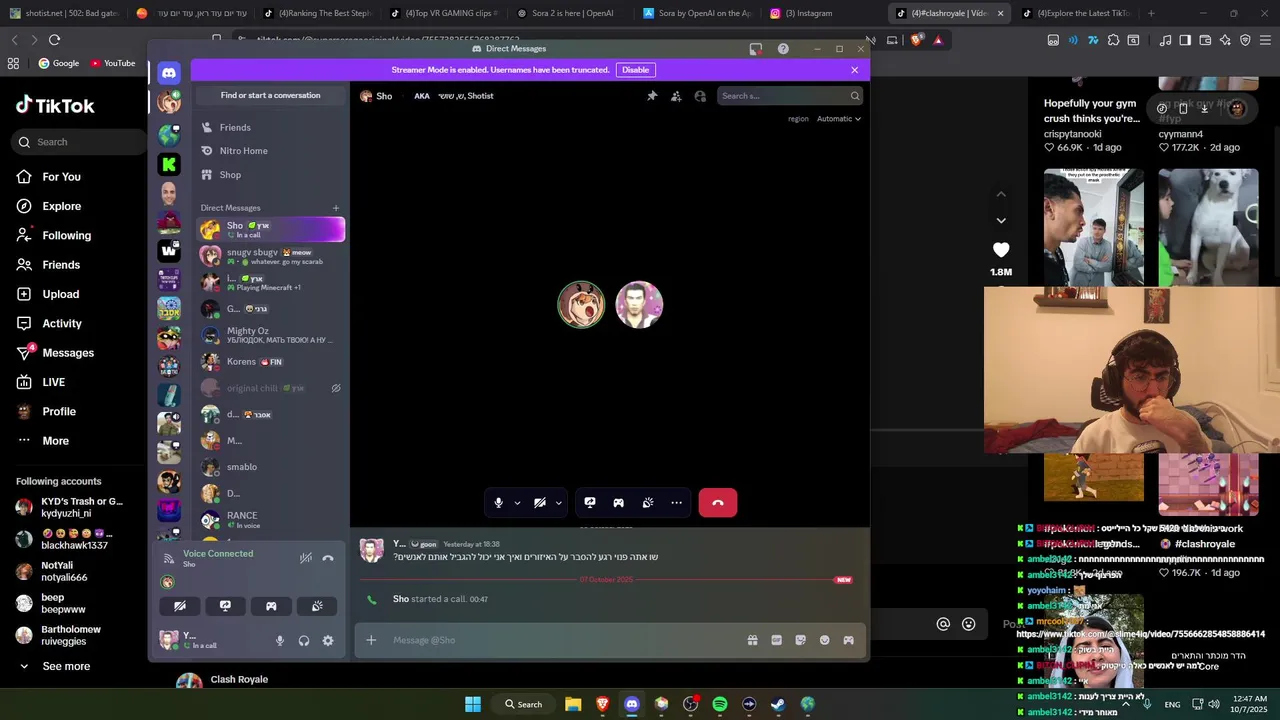1280x720 pixels.
Task: Open soundboard in call controls
Action: click(648, 503)
